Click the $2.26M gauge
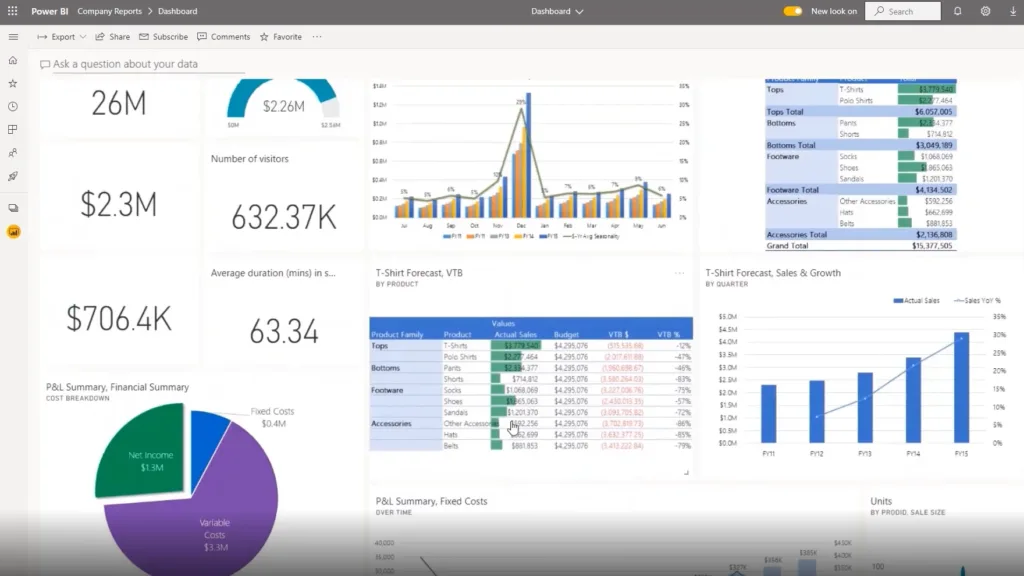This screenshot has width=1024, height=576. click(x=283, y=104)
